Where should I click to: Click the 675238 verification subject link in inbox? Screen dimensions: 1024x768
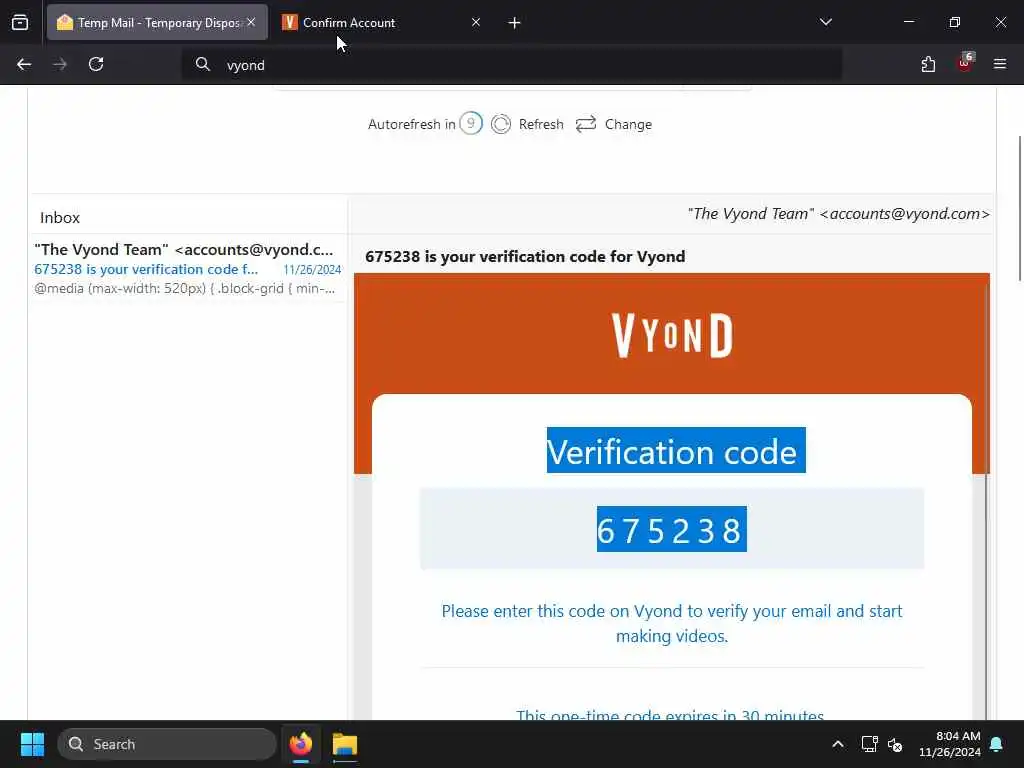146,269
